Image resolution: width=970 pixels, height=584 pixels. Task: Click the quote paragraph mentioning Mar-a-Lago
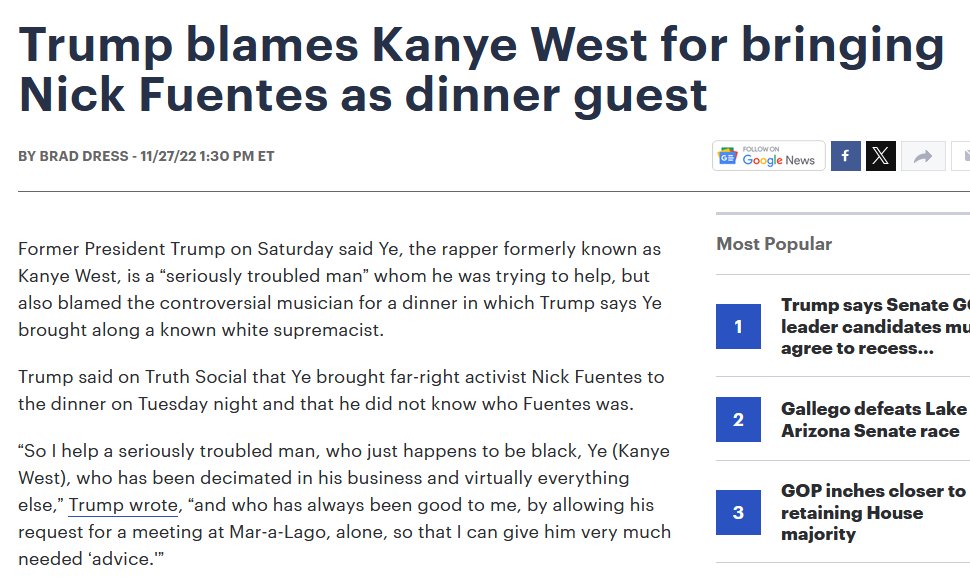[x=345, y=505]
